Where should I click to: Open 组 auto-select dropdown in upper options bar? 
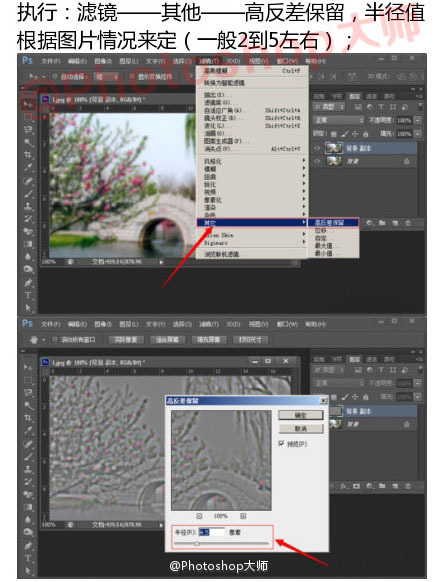coord(107,76)
